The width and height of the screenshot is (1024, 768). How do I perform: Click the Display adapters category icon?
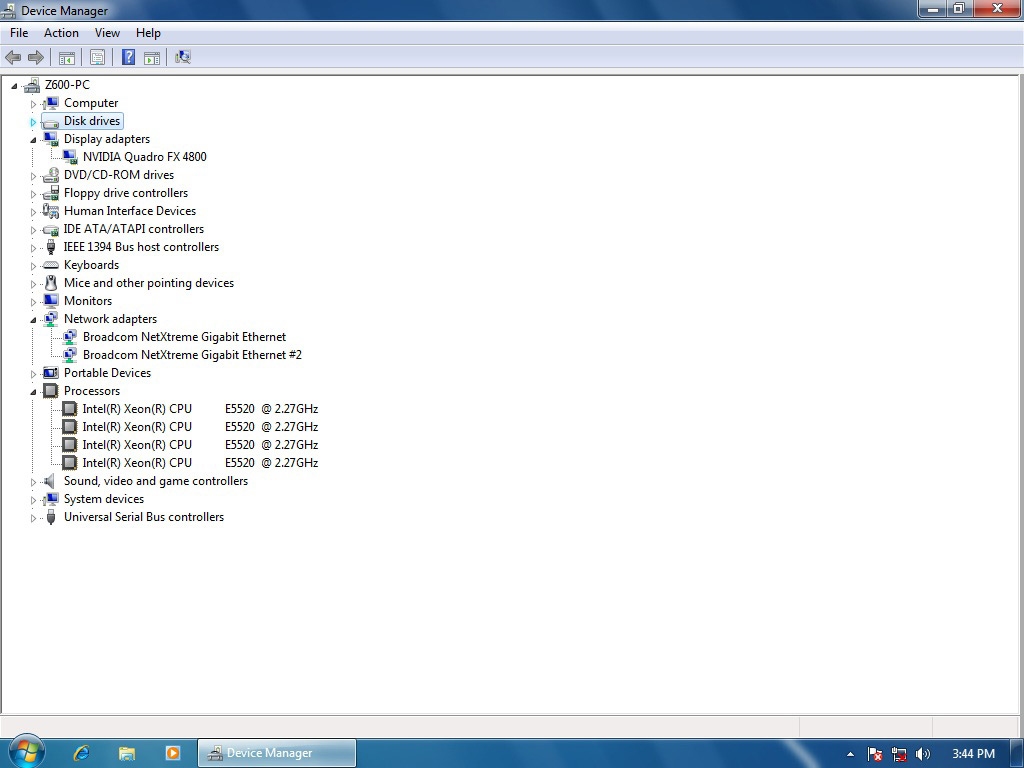(51, 139)
